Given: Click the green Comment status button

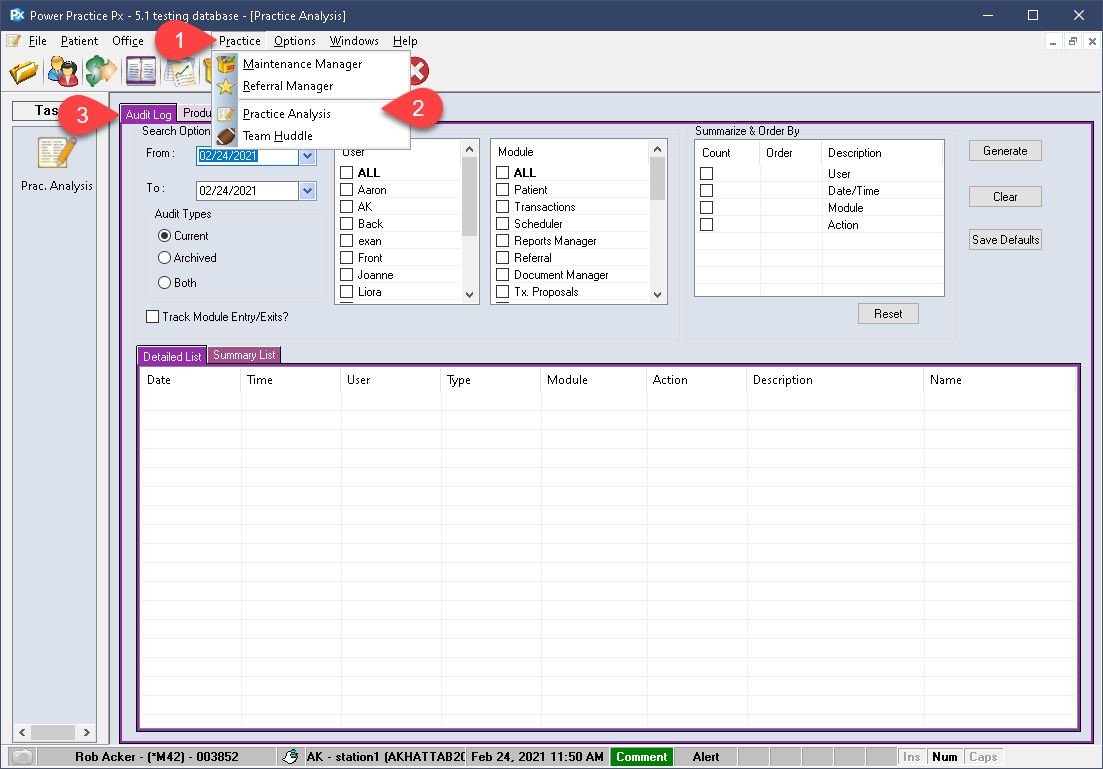Looking at the screenshot, I should click(642, 757).
